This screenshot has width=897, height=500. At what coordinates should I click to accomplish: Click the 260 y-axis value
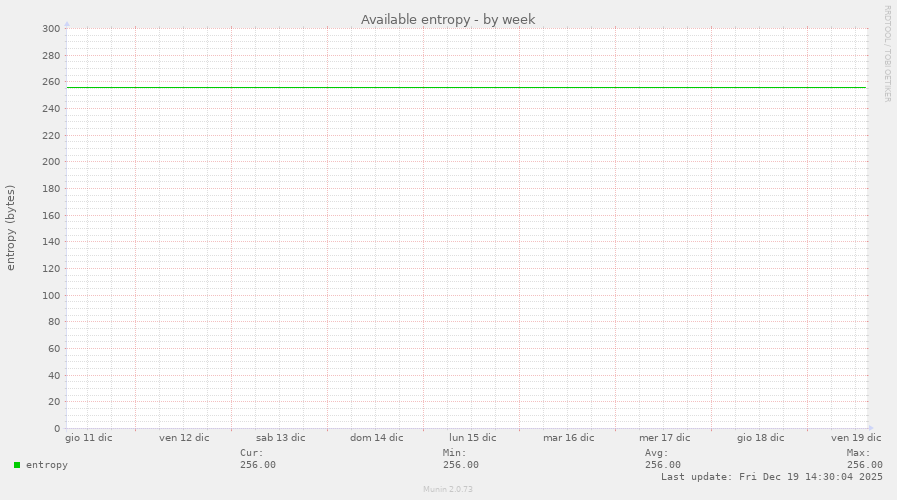51,82
